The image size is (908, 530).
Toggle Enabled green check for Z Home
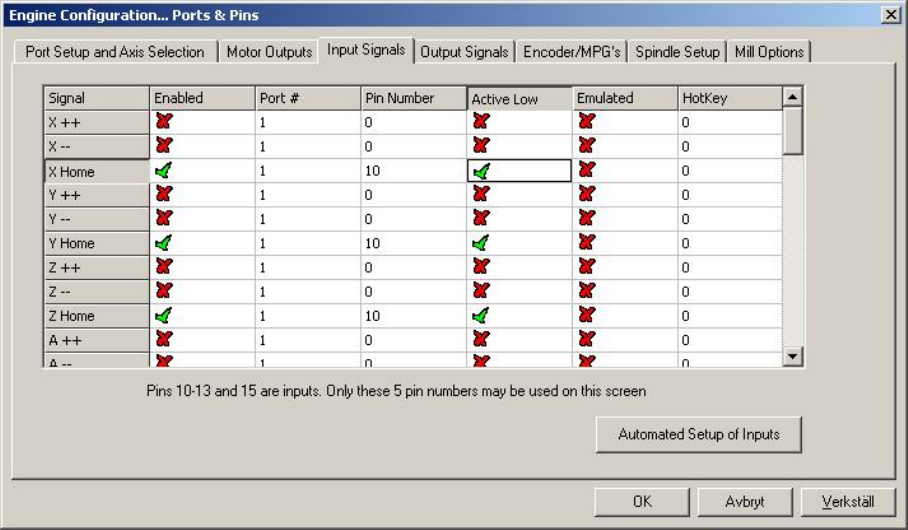pos(164,315)
